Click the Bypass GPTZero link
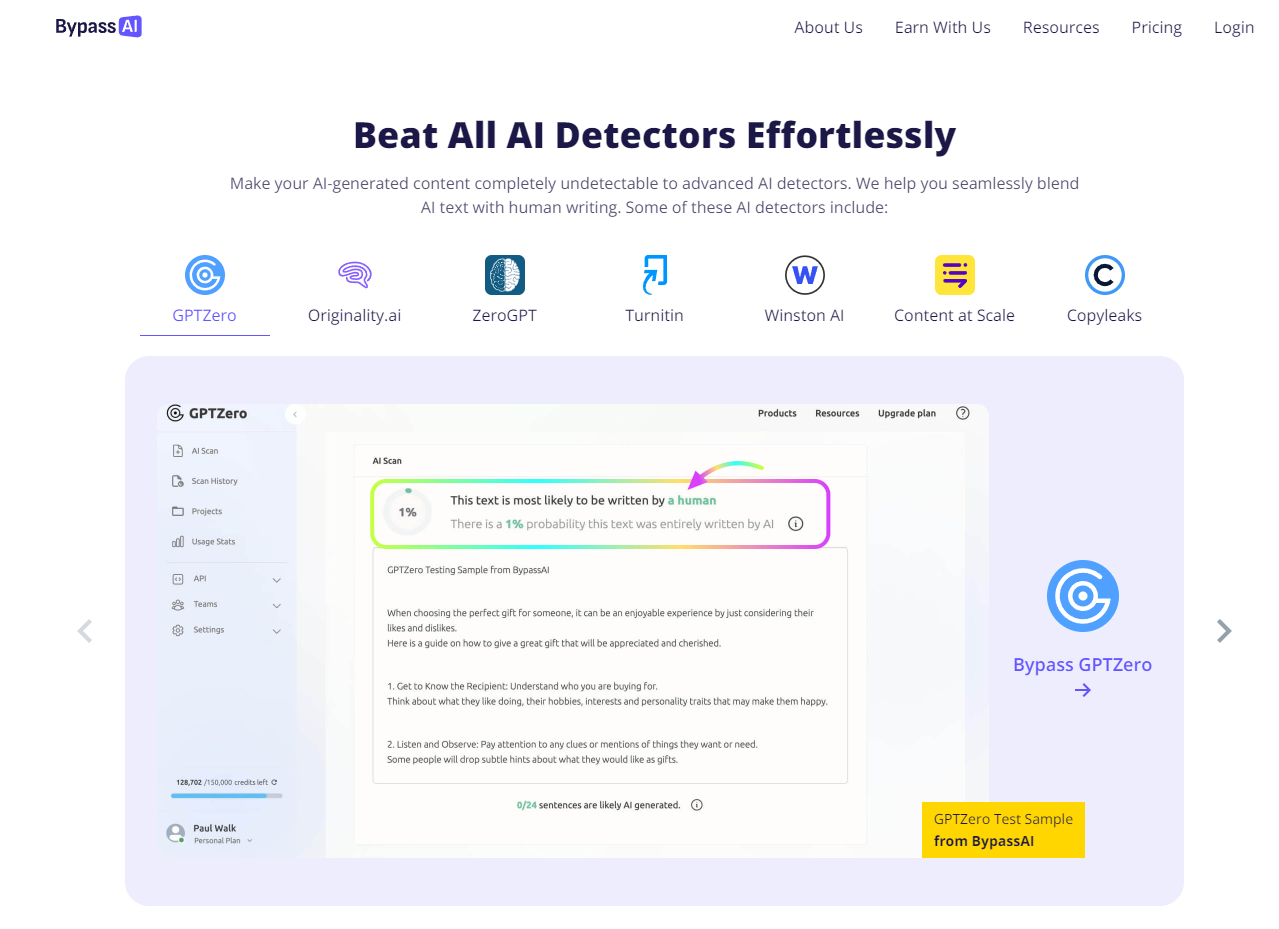Screen dimensions: 1279x929 click(x=1082, y=665)
